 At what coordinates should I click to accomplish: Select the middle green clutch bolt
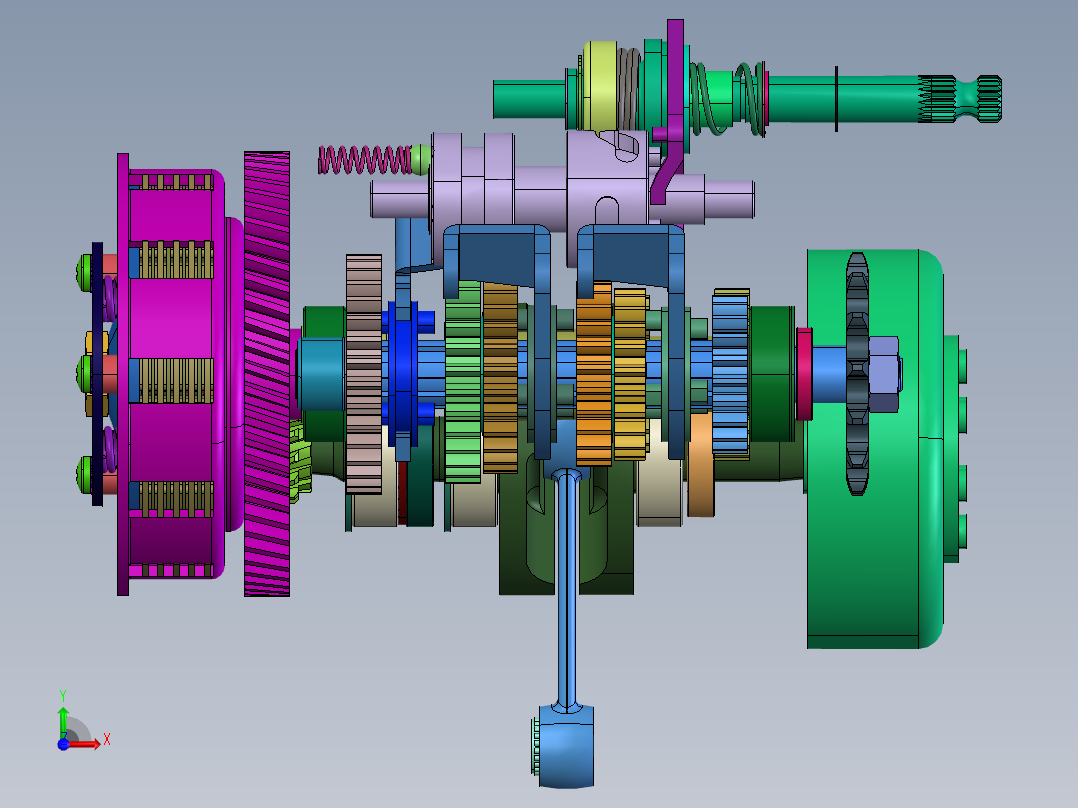(84, 373)
